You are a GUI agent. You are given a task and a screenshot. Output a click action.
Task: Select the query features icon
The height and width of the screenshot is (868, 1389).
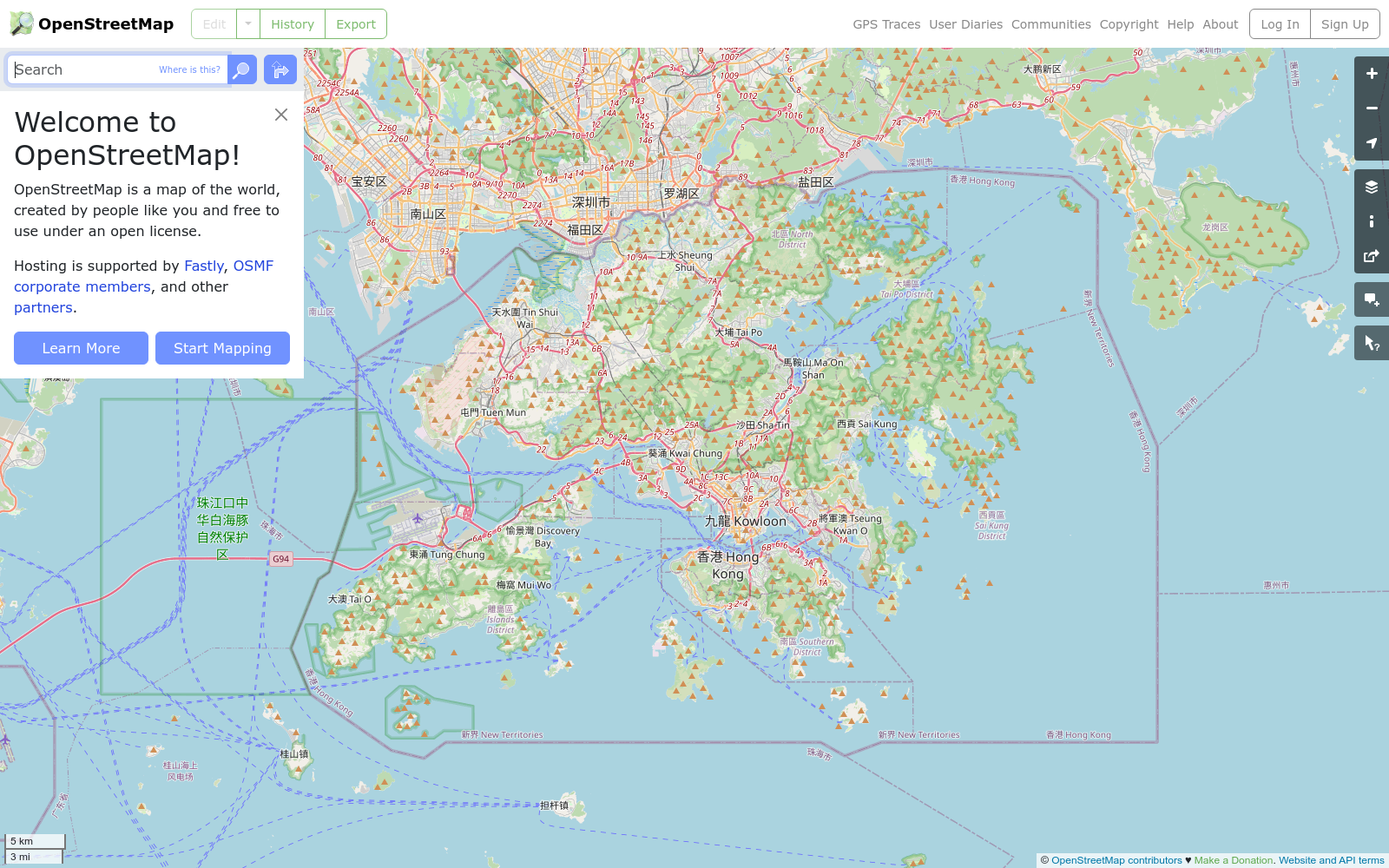click(1372, 342)
